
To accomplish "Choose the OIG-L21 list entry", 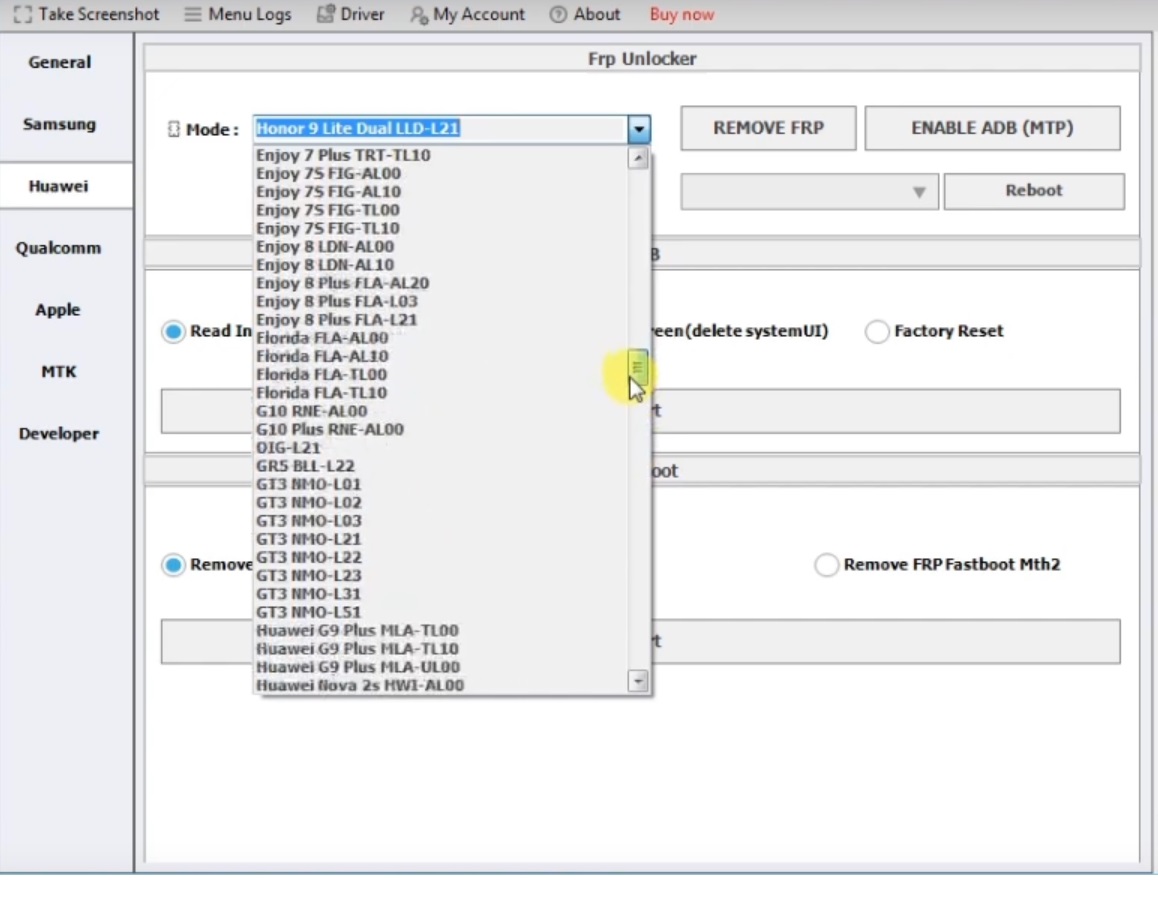I will pos(441,448).
